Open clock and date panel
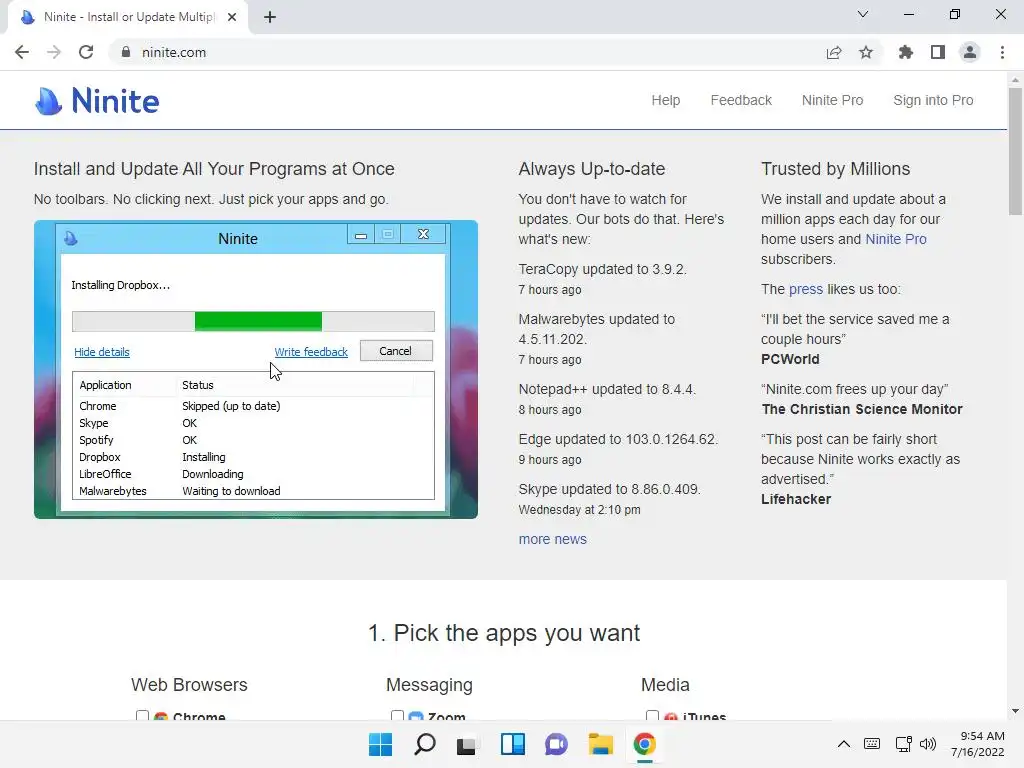The height and width of the screenshot is (768, 1024). point(978,744)
